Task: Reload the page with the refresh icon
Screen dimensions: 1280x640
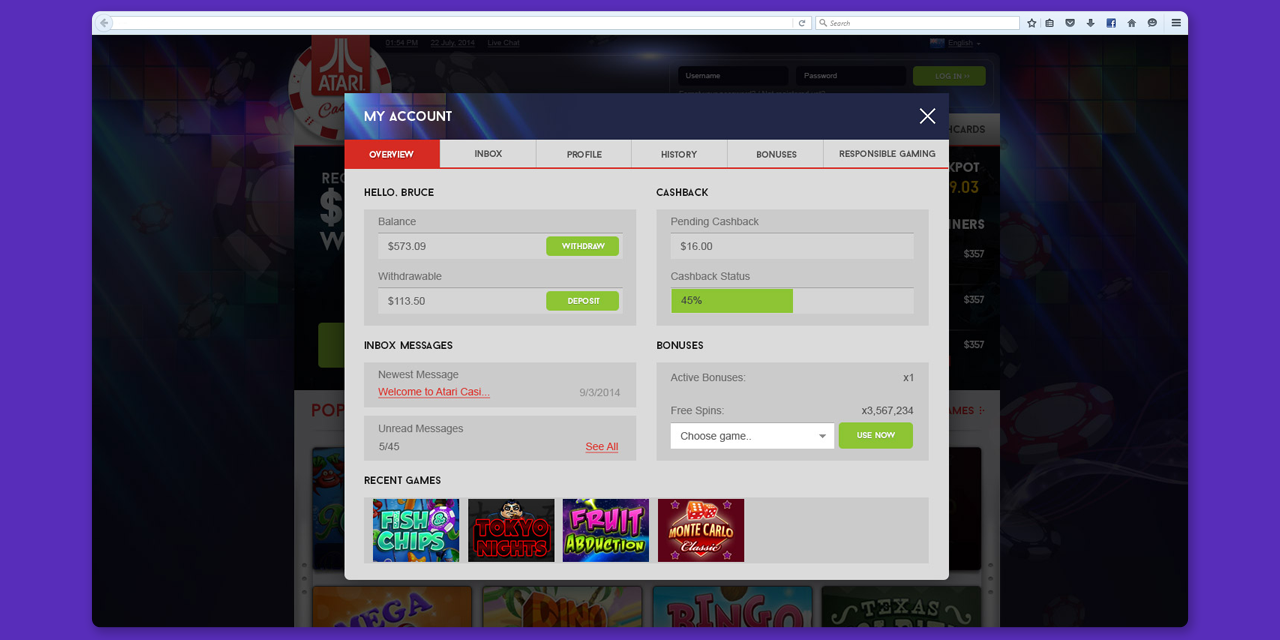Action: point(802,23)
